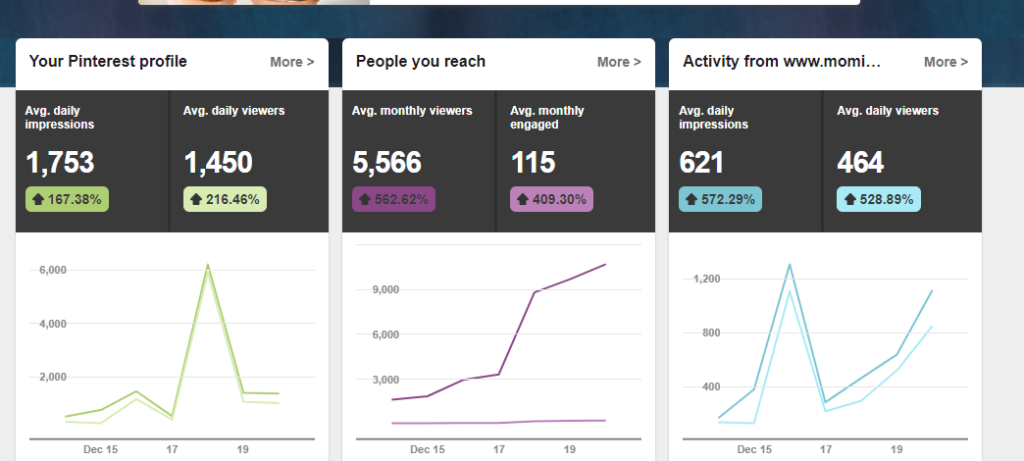This screenshot has height=461, width=1024.
Task: Click the 1,200 axis label in the blue chart
Action: pos(707,279)
